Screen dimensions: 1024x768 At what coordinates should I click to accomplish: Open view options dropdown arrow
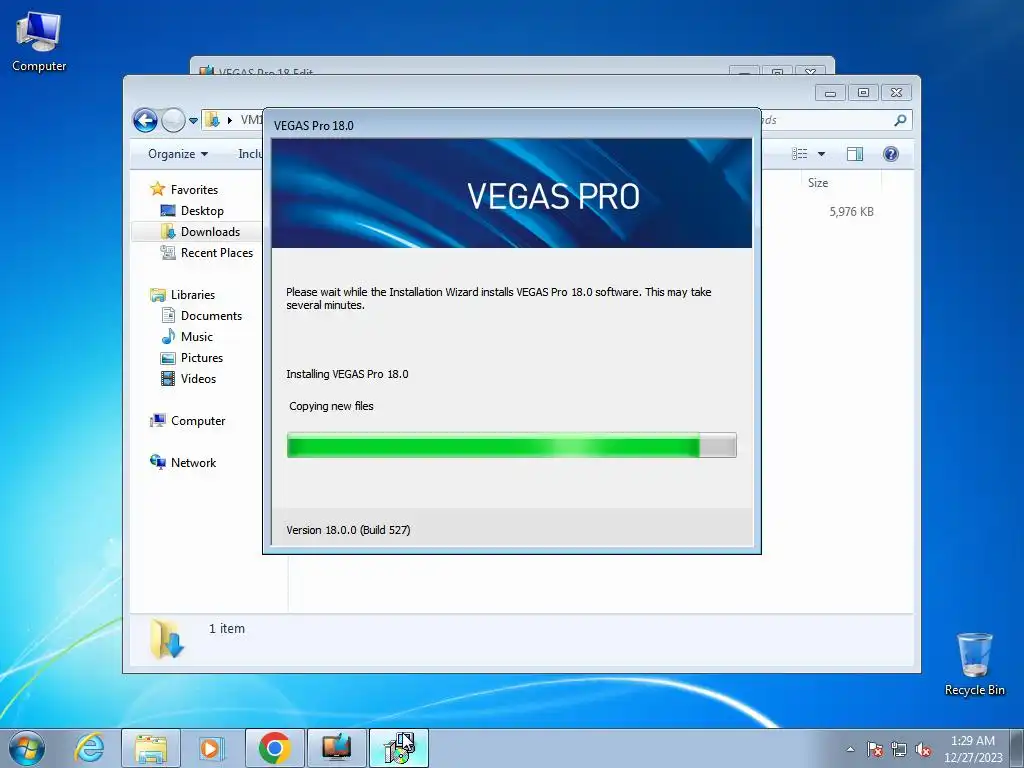pos(822,154)
